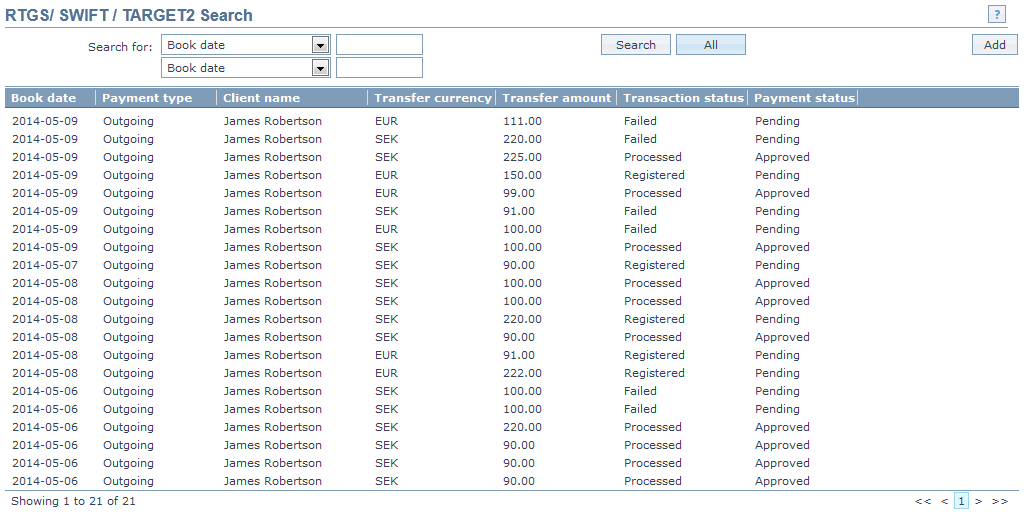Click Outgoing in the 2014-05-07 row
The image size is (1026, 516).
tap(128, 265)
